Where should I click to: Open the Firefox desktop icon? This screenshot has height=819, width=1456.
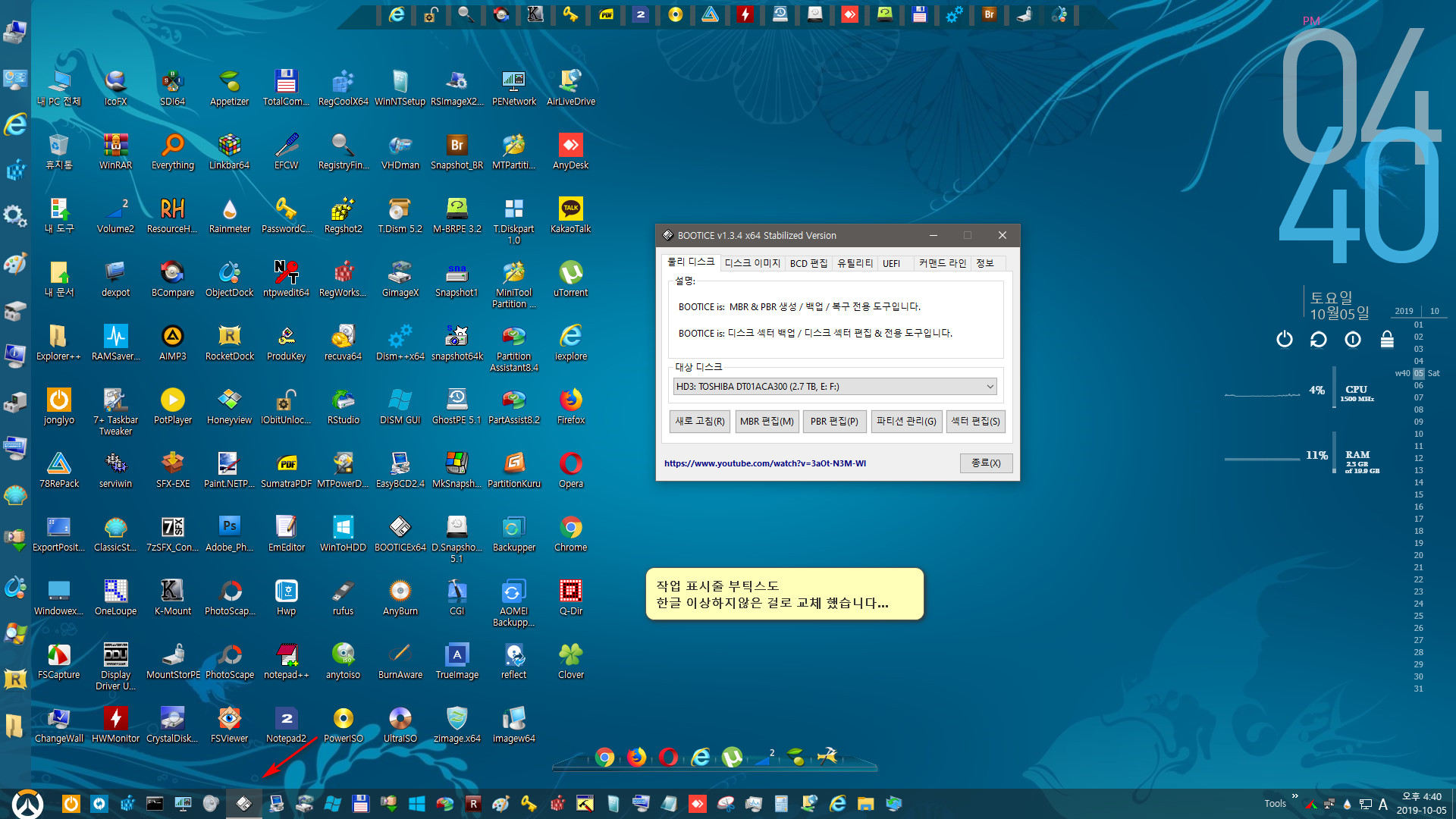570,406
